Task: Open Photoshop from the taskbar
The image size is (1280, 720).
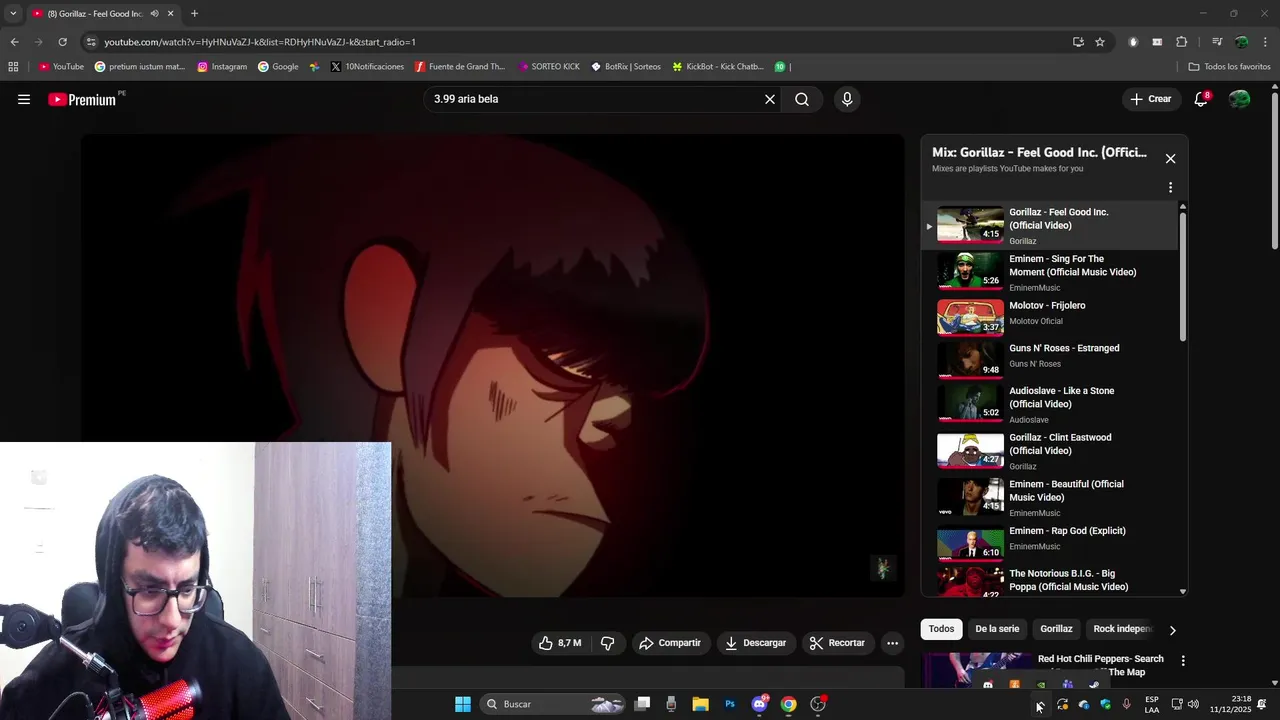Action: click(x=730, y=704)
